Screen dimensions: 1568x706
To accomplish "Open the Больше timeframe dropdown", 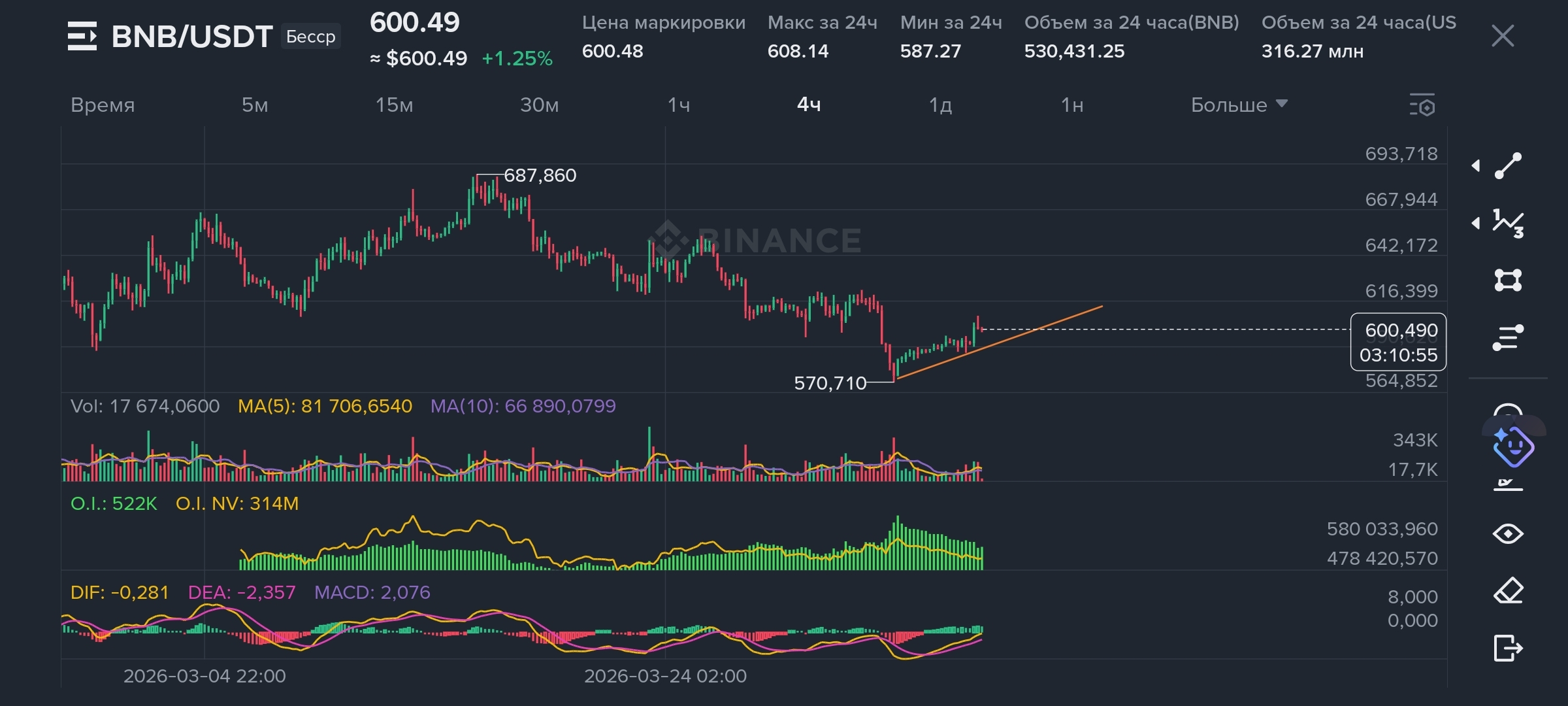I will click(1238, 105).
